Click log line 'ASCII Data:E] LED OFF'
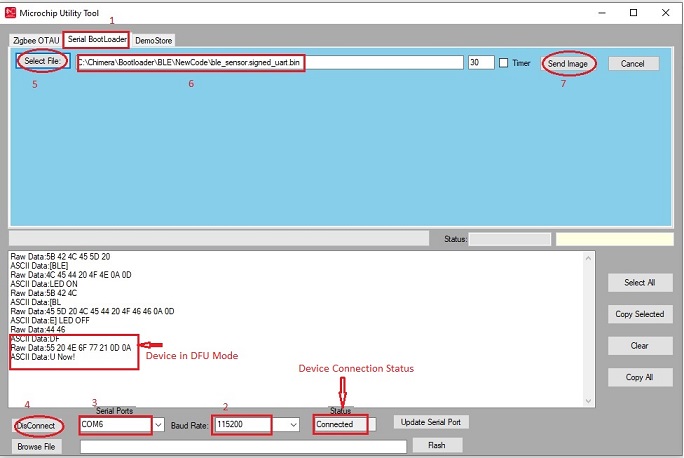 [50, 320]
